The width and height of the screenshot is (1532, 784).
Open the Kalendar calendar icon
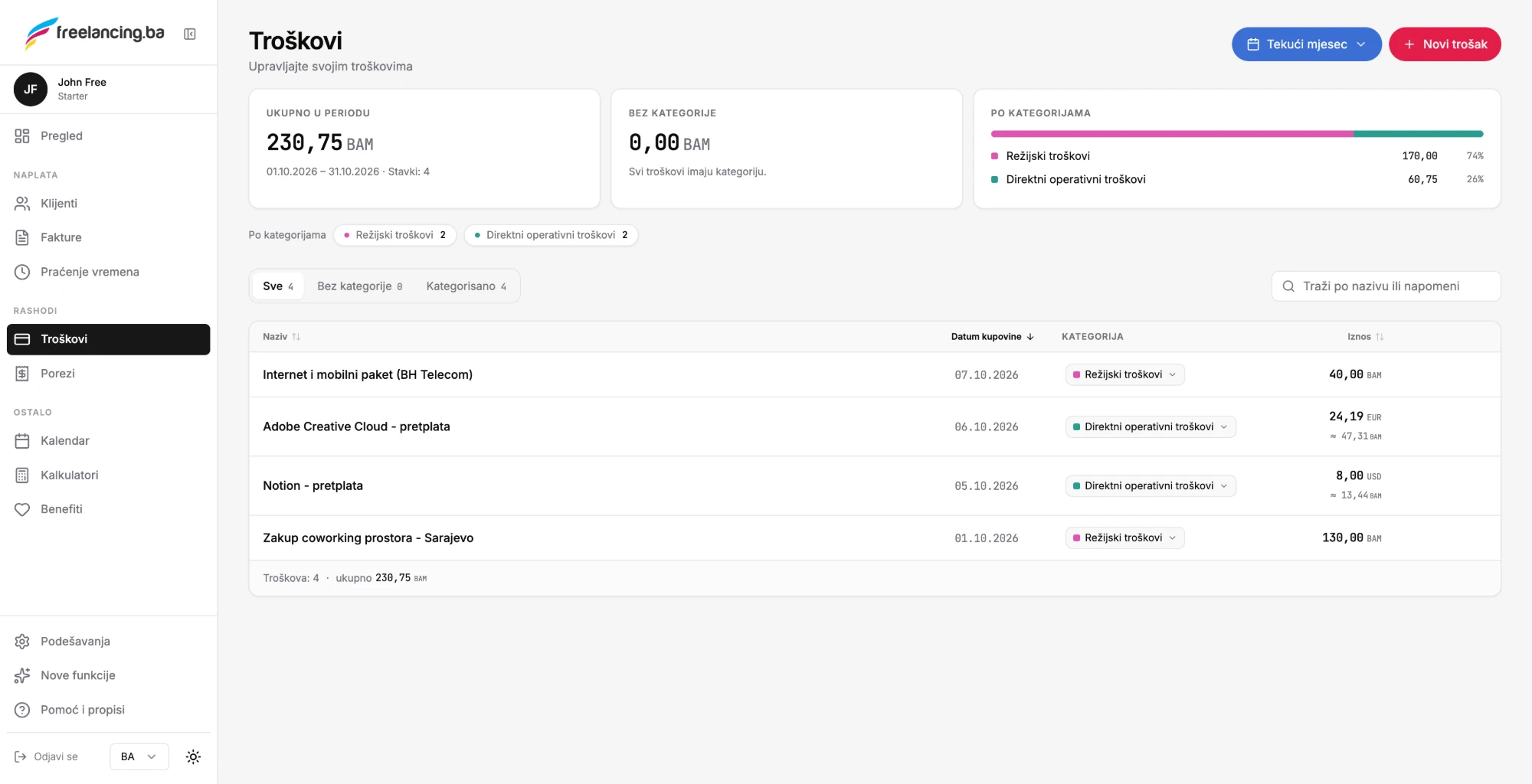(22, 441)
